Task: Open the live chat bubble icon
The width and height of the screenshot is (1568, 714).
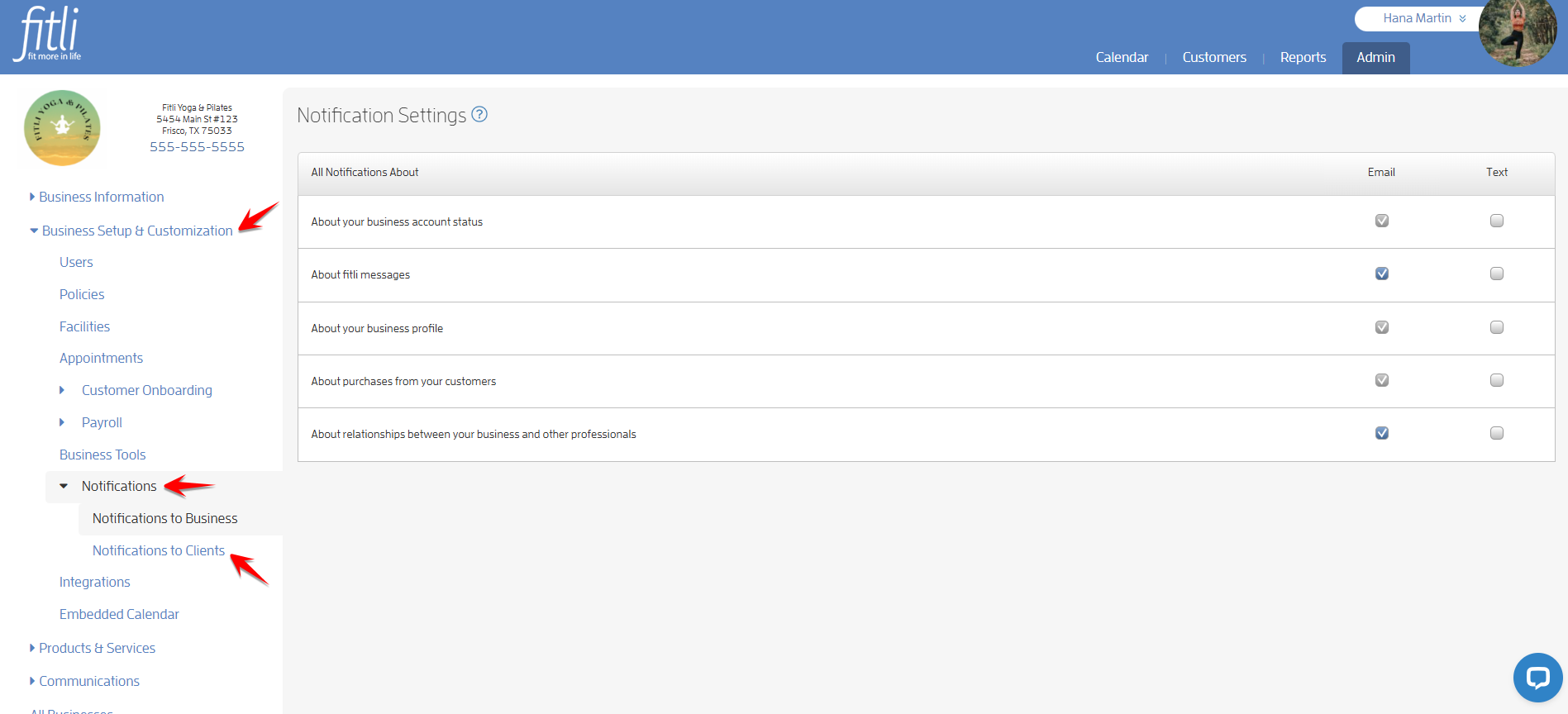Action: point(1537,678)
